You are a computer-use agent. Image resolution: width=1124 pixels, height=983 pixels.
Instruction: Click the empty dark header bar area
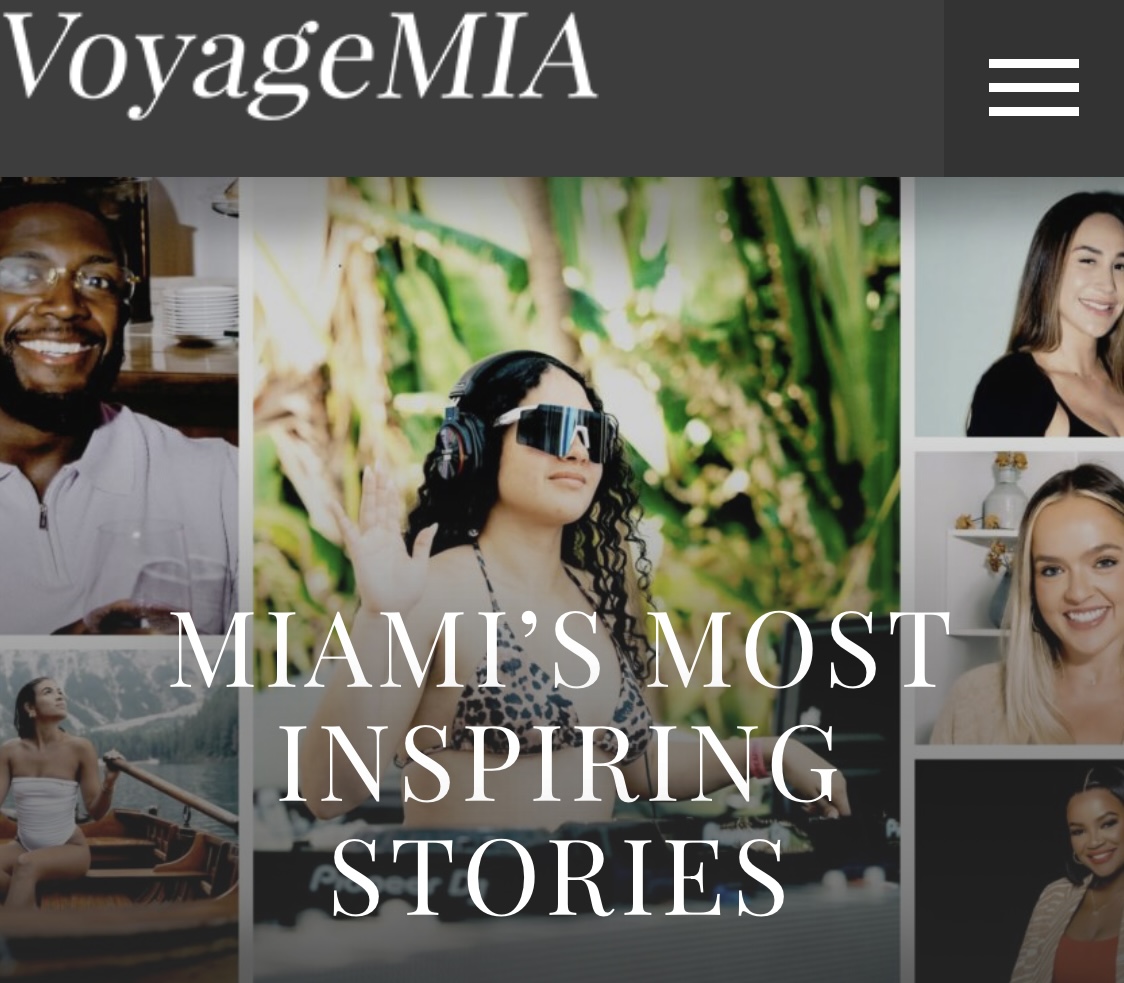pos(771,87)
